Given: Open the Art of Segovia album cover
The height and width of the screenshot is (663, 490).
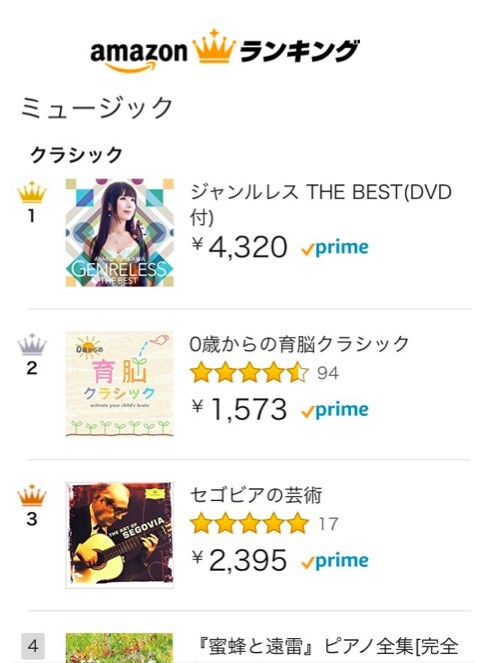Looking at the screenshot, I should tap(120, 535).
